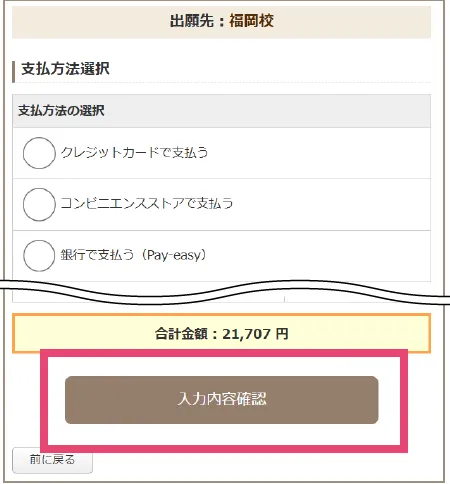Click the 入力内容確認 button
Screen dimensions: 450x484
(x=222, y=400)
